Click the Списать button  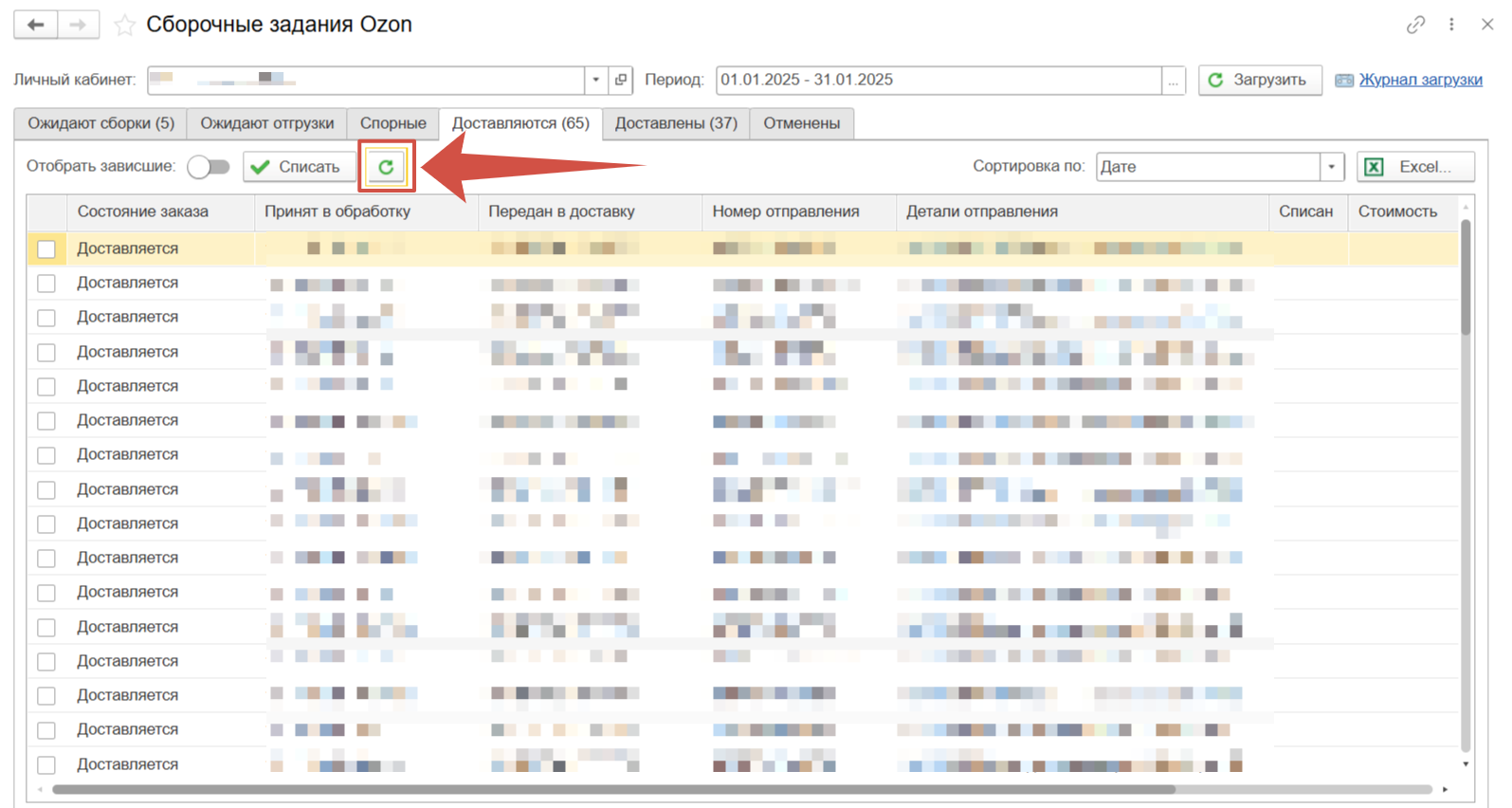[x=299, y=167]
